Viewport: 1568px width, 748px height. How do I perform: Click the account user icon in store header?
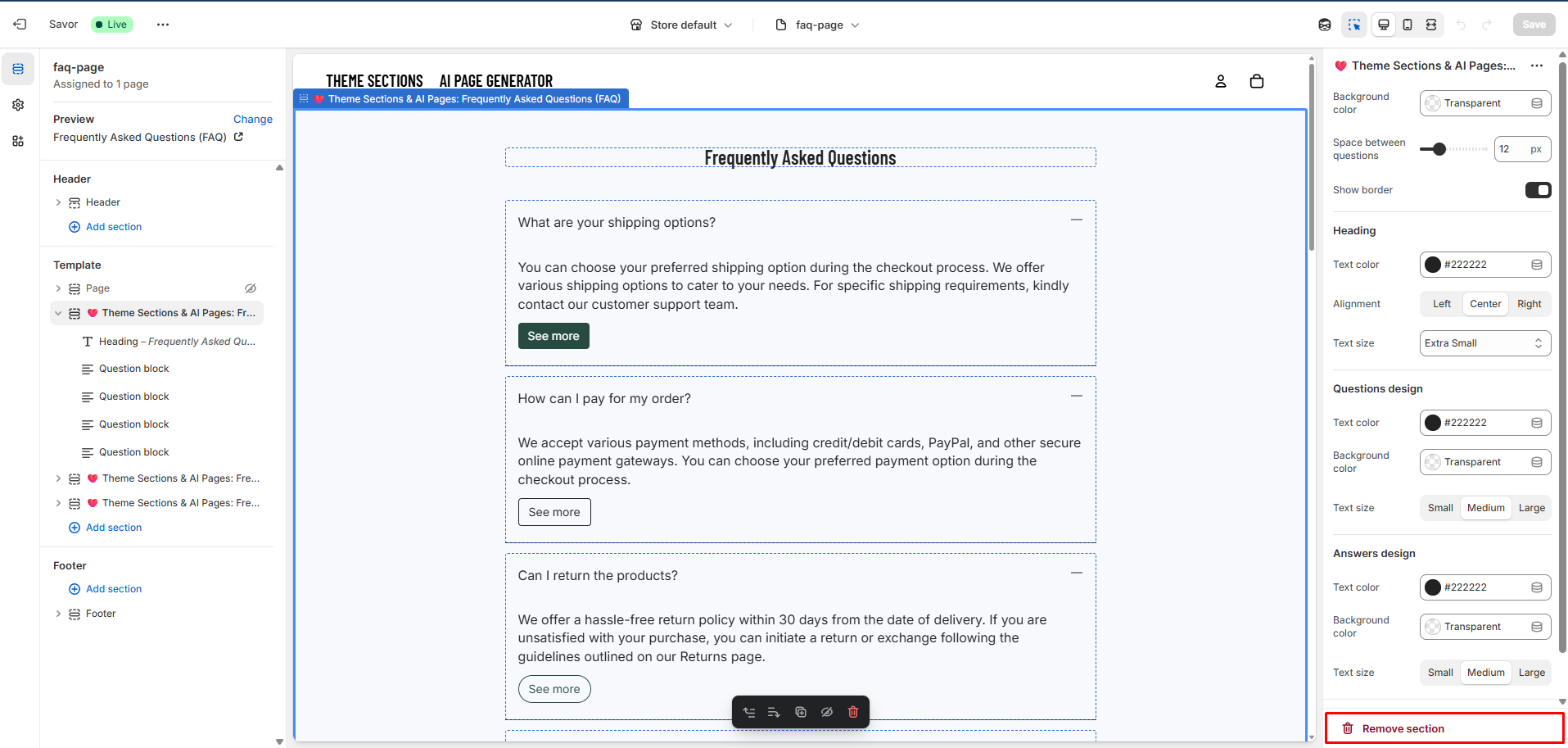[1221, 81]
